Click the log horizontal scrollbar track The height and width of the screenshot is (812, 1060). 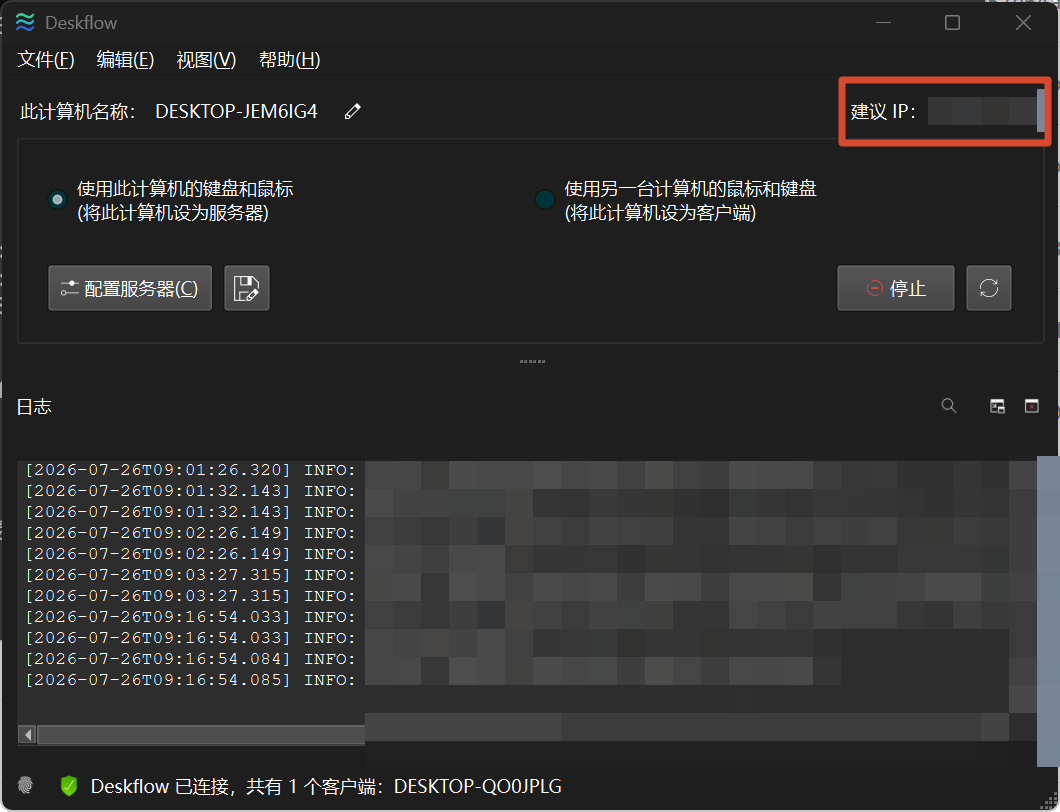pos(201,734)
